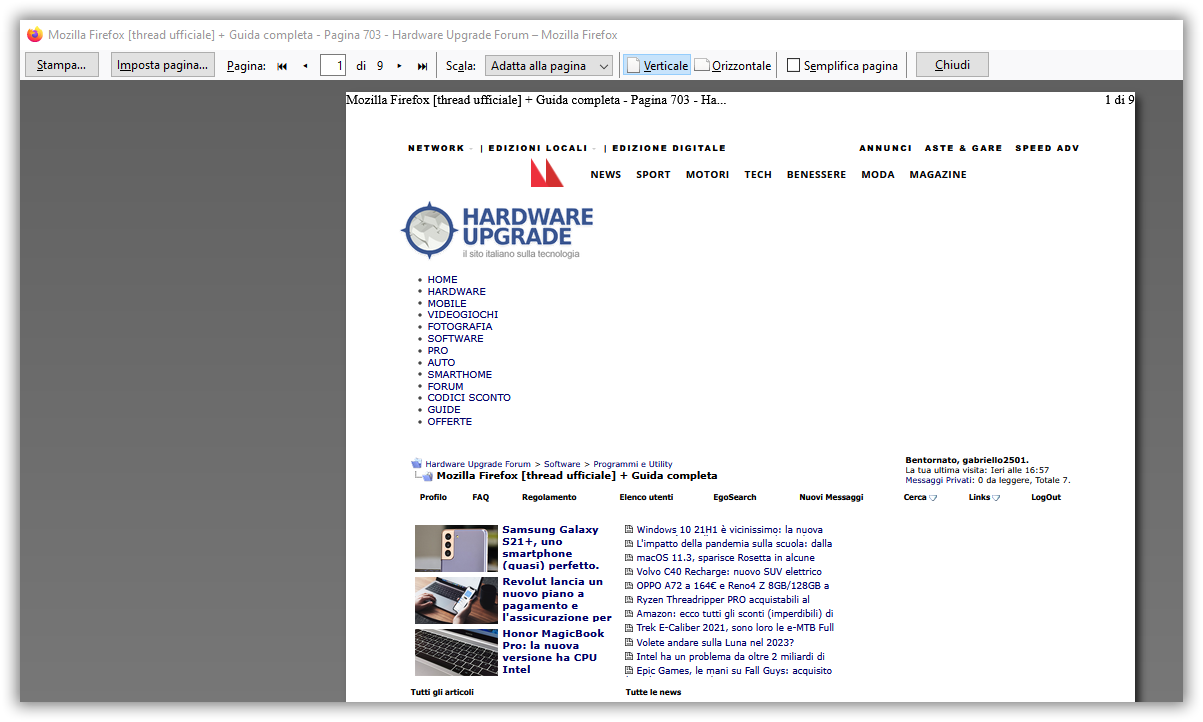Click TECH in the top navigation
Screen dimensions: 1203x722
[x=758, y=175]
